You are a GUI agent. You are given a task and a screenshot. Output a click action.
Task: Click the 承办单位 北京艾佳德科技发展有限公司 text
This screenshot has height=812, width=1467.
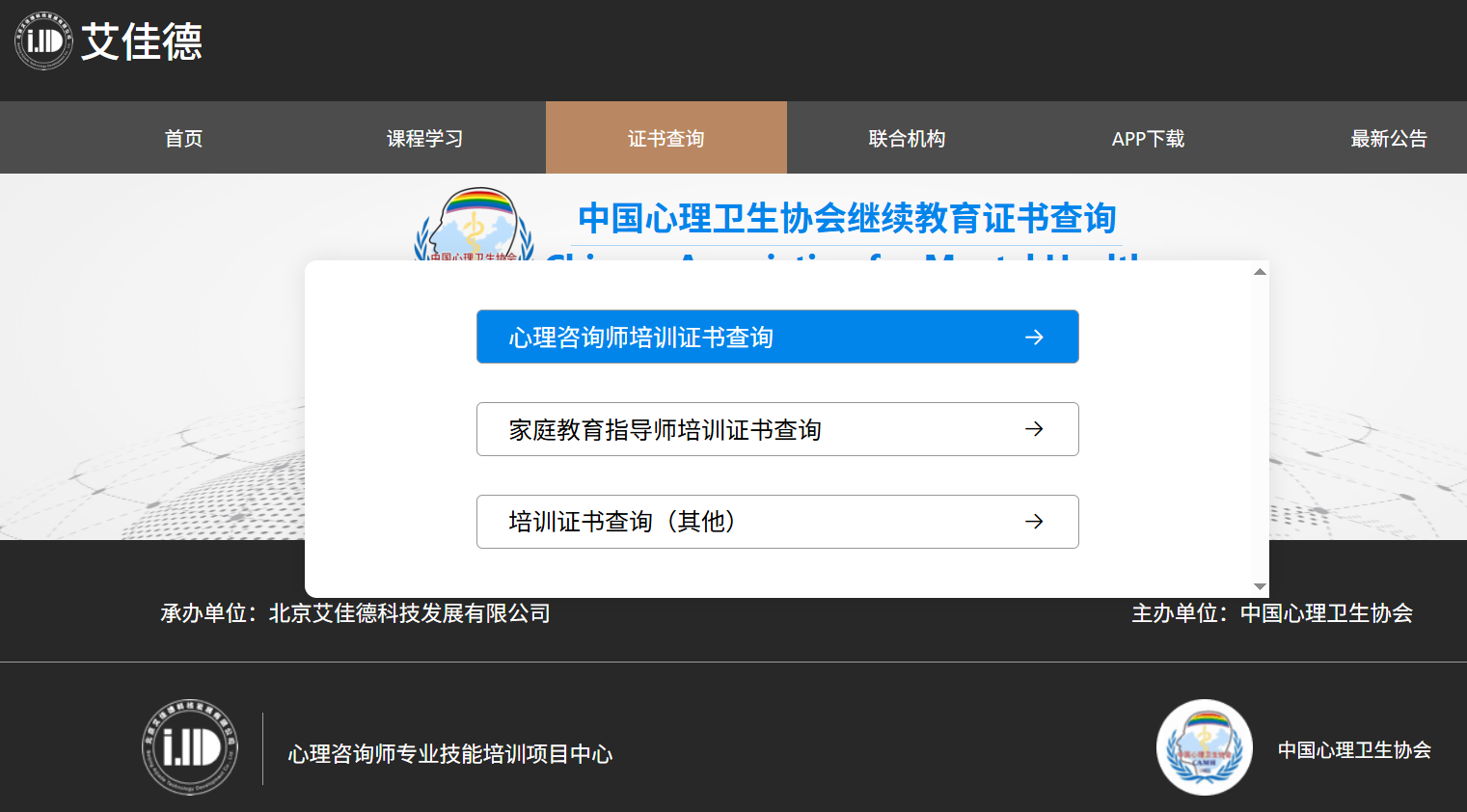pyautogui.click(x=355, y=613)
